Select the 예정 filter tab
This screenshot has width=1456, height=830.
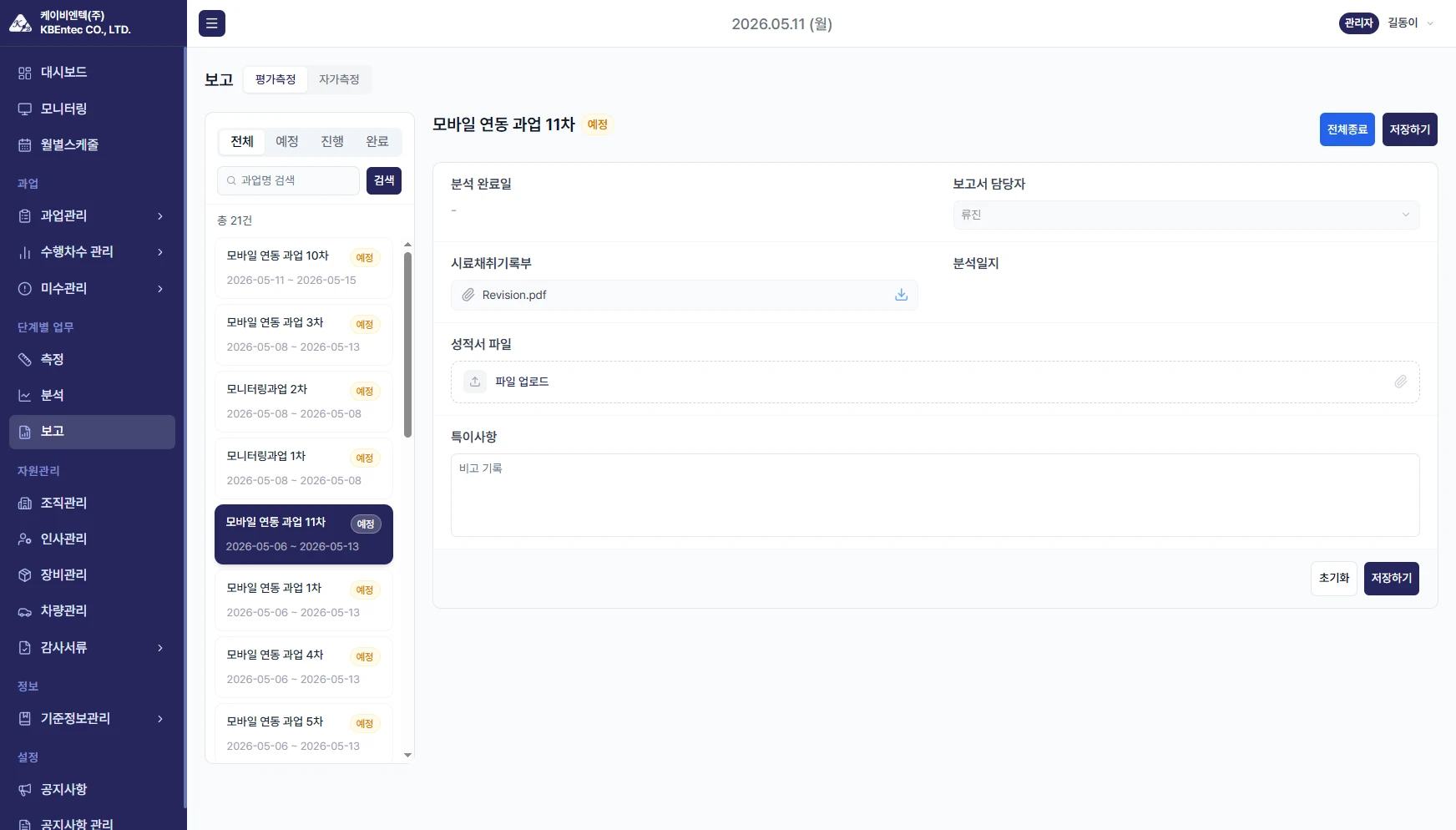[287, 141]
